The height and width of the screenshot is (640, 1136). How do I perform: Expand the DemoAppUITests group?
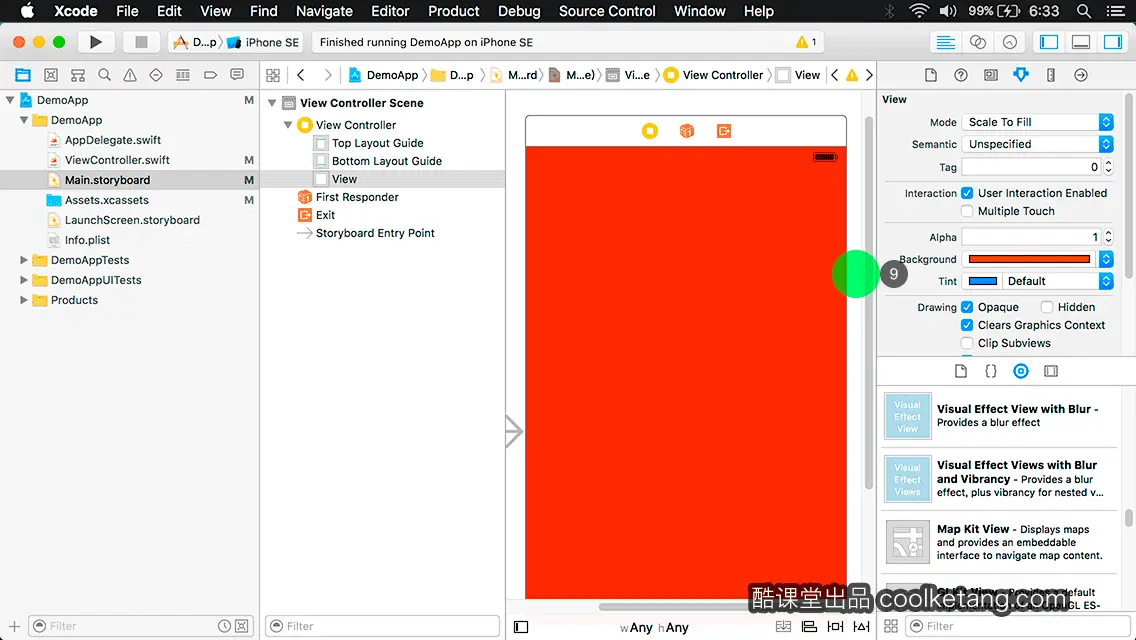point(23,280)
